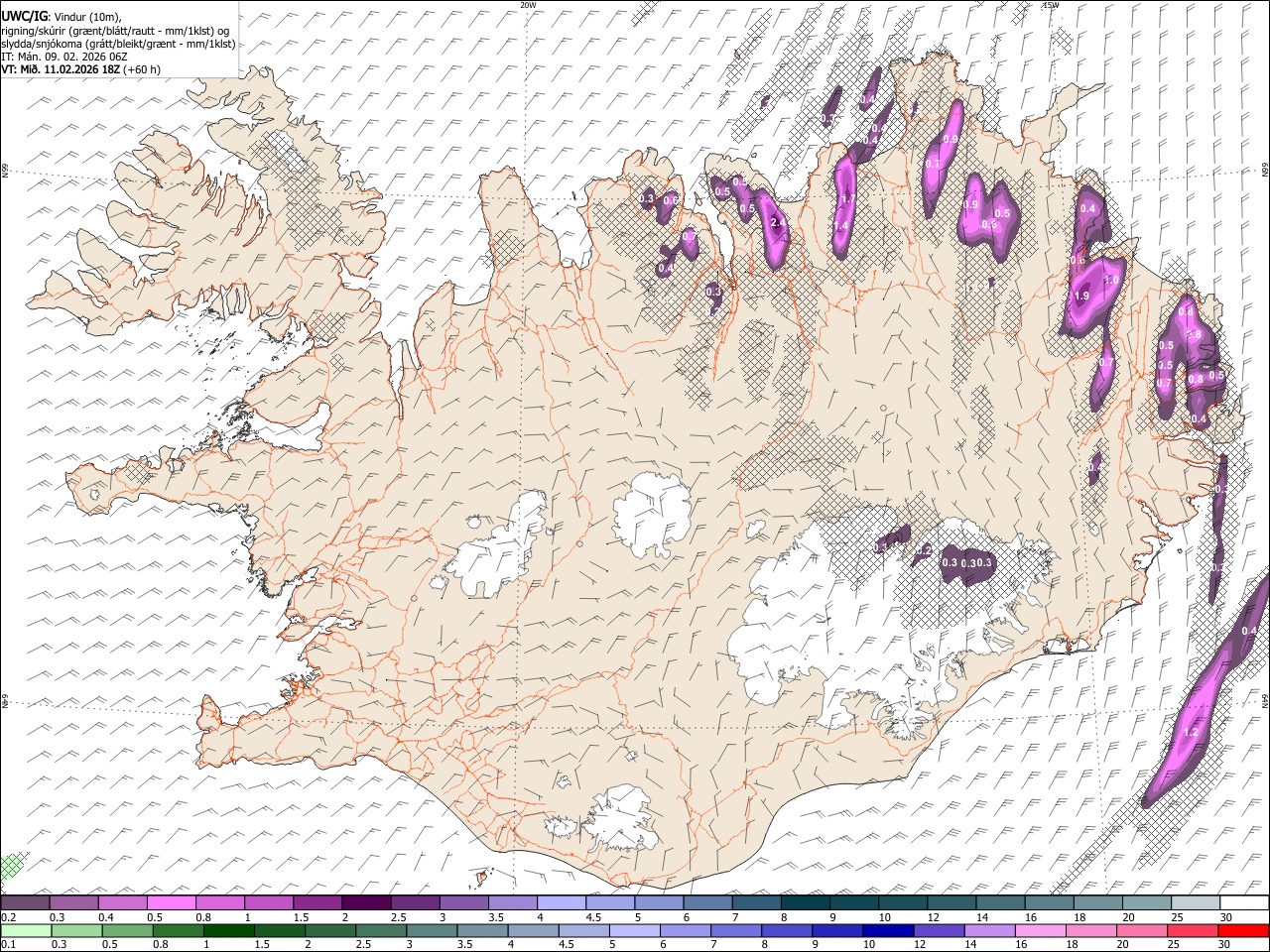Pick the white 30 swatch, upper scale
The height and width of the screenshot is (952, 1270).
tap(1244, 903)
